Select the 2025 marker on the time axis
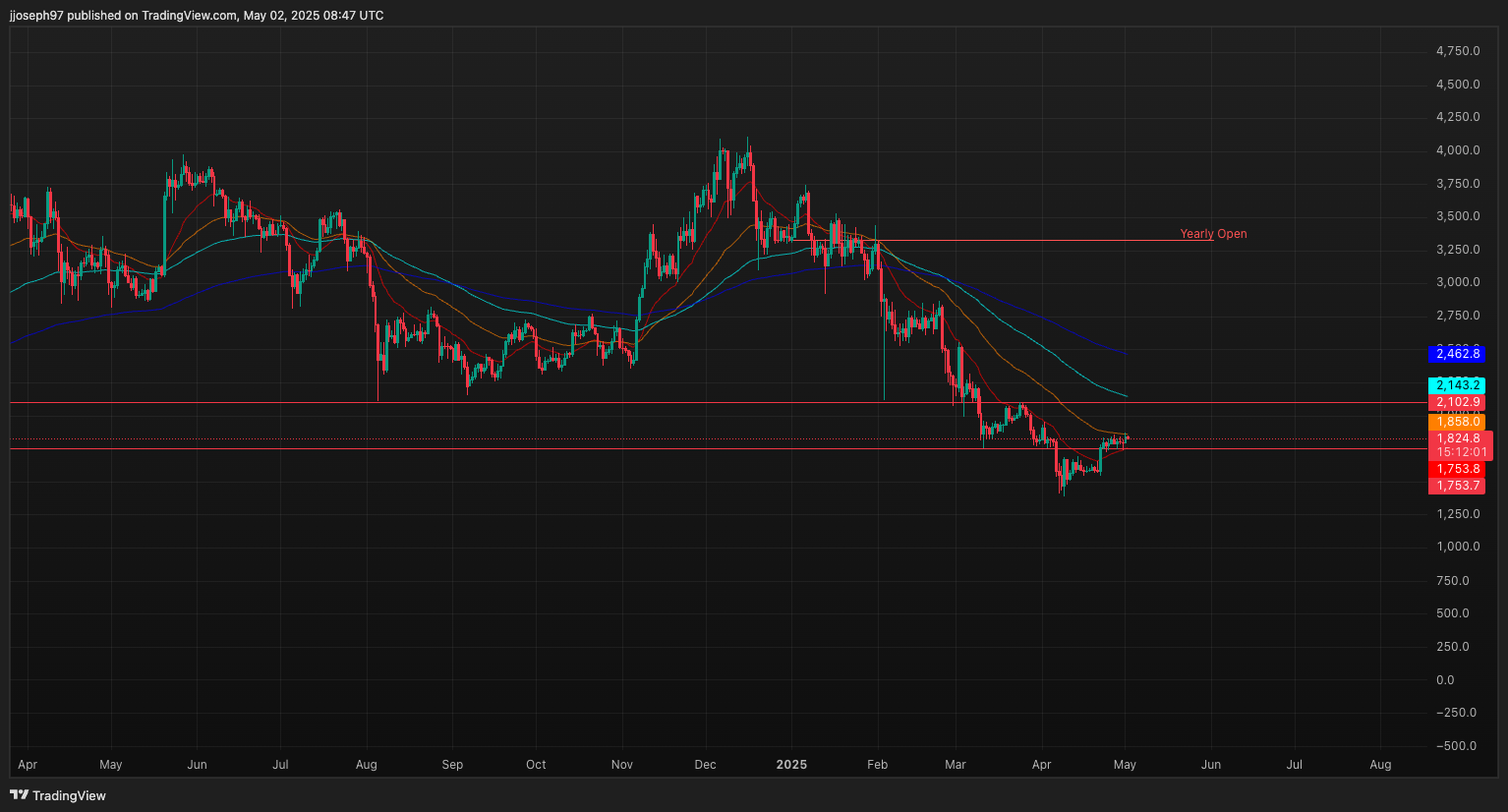The width and height of the screenshot is (1508, 812). 791,764
